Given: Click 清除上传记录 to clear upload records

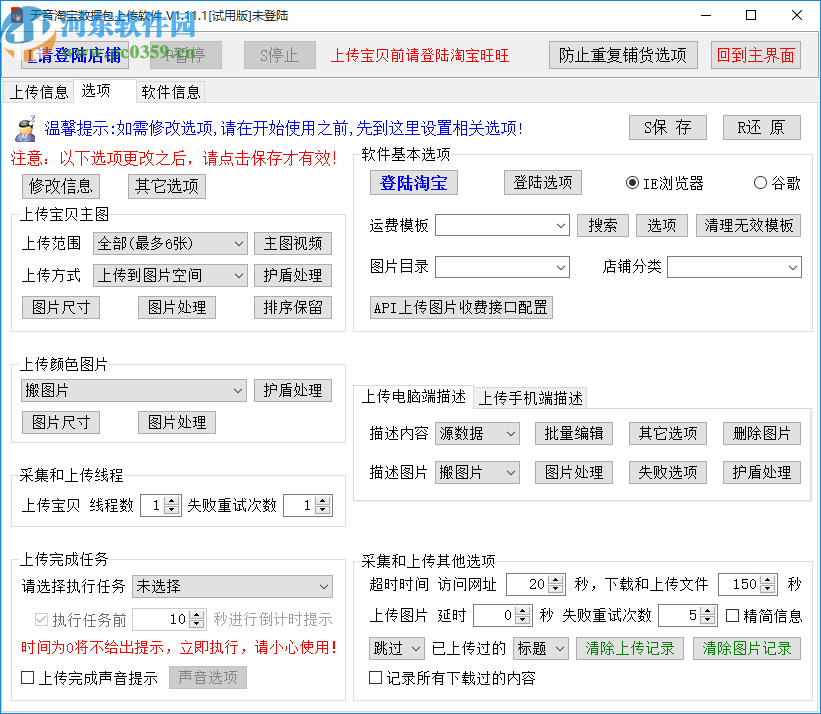Looking at the screenshot, I should [x=630, y=648].
